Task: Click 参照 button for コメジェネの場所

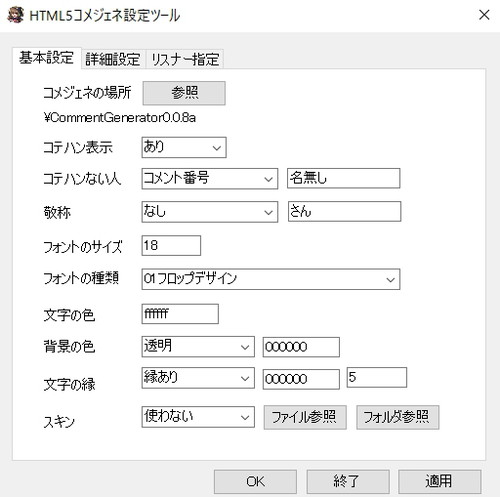Action: pos(184,93)
